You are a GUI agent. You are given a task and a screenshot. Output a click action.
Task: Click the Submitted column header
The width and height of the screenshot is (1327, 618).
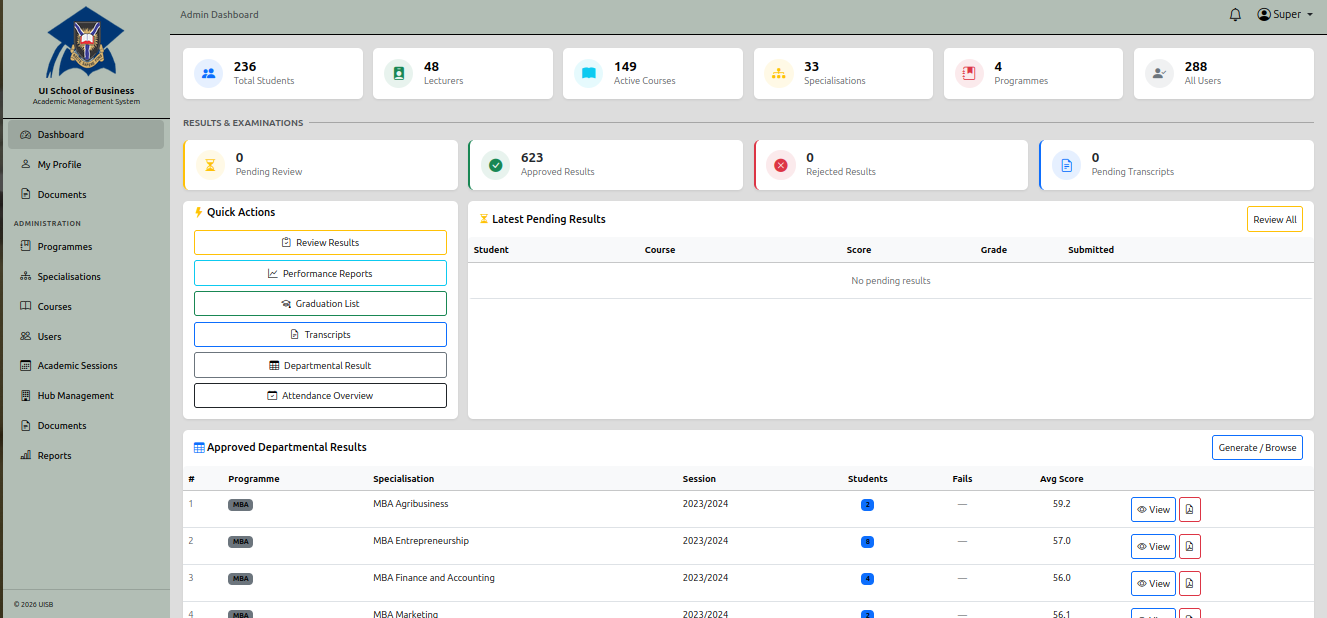(x=1091, y=250)
